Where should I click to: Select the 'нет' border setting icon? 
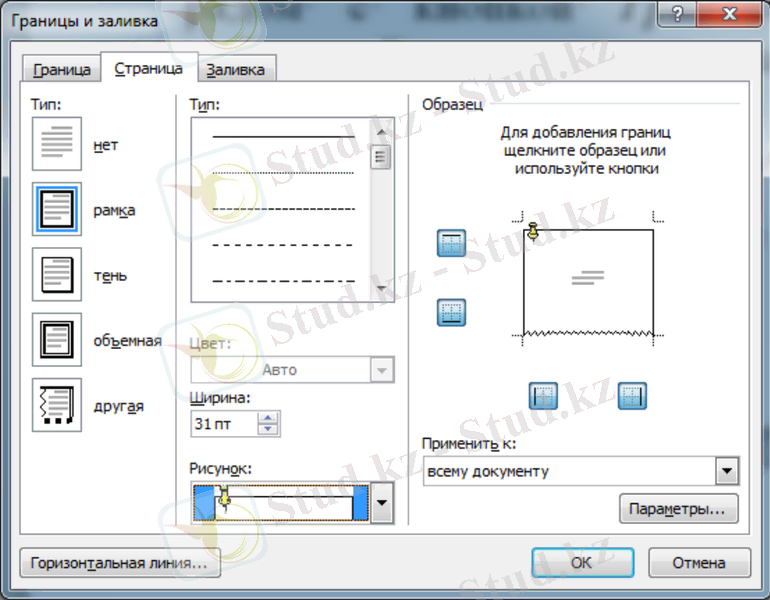coord(57,144)
